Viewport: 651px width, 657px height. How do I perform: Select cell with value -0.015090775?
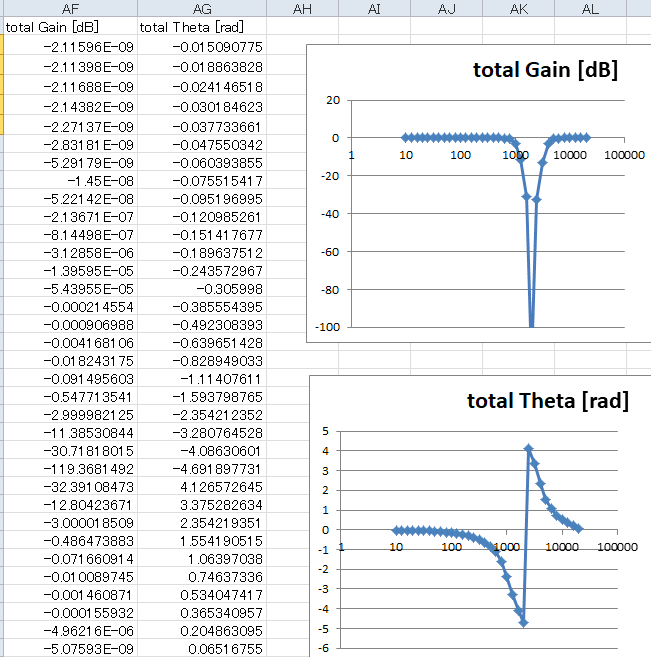pyautogui.click(x=202, y=47)
